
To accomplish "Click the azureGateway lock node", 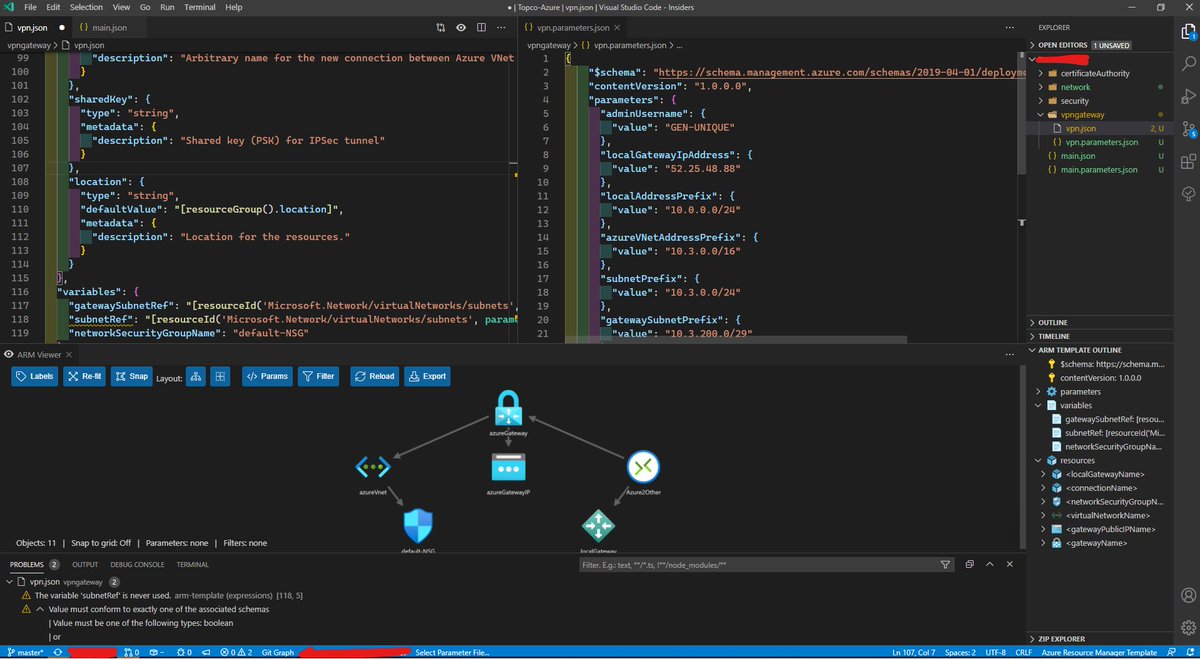I will tap(509, 408).
